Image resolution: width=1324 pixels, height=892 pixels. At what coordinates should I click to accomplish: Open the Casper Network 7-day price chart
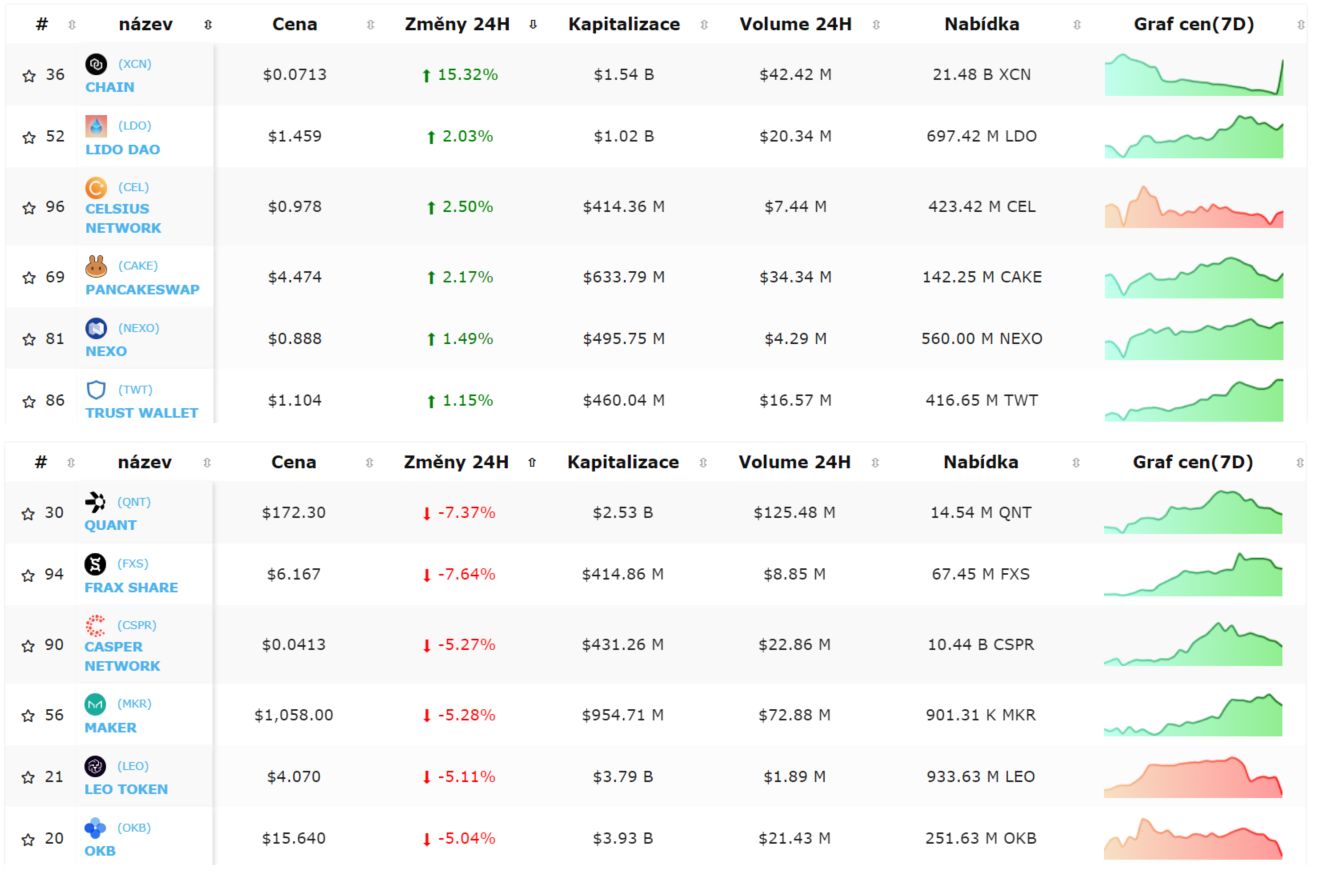(1194, 644)
